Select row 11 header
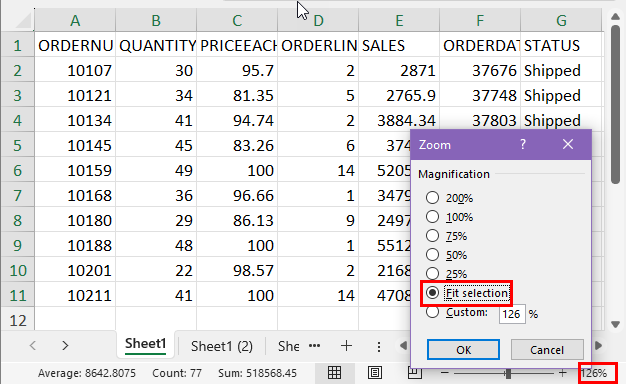The width and height of the screenshot is (626, 384). point(18,295)
